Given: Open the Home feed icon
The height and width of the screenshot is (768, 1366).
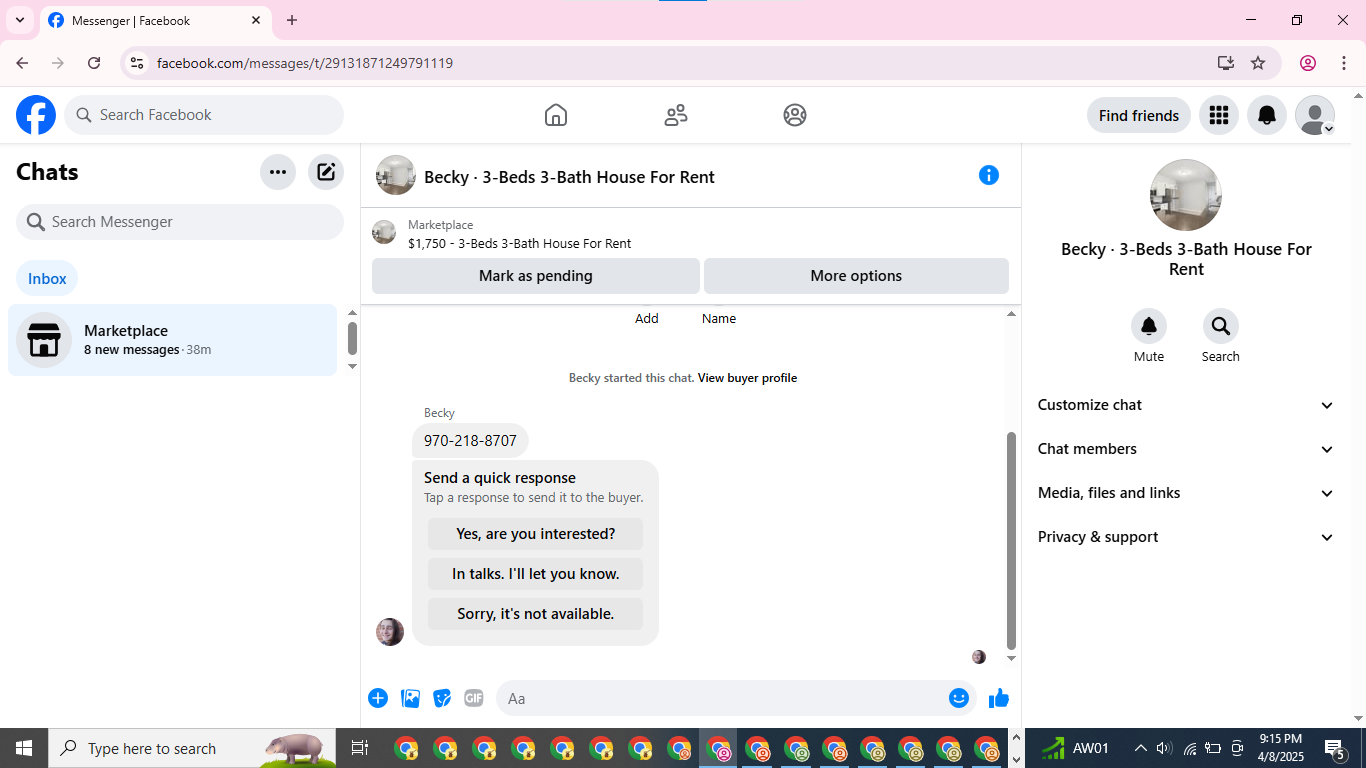Looking at the screenshot, I should click(556, 115).
